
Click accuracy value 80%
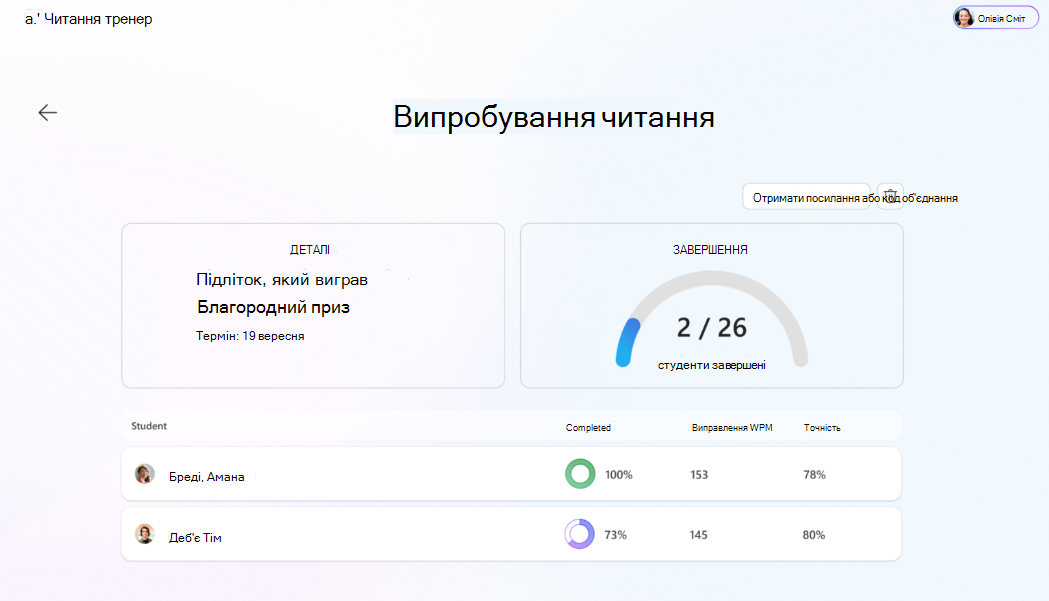(x=814, y=535)
